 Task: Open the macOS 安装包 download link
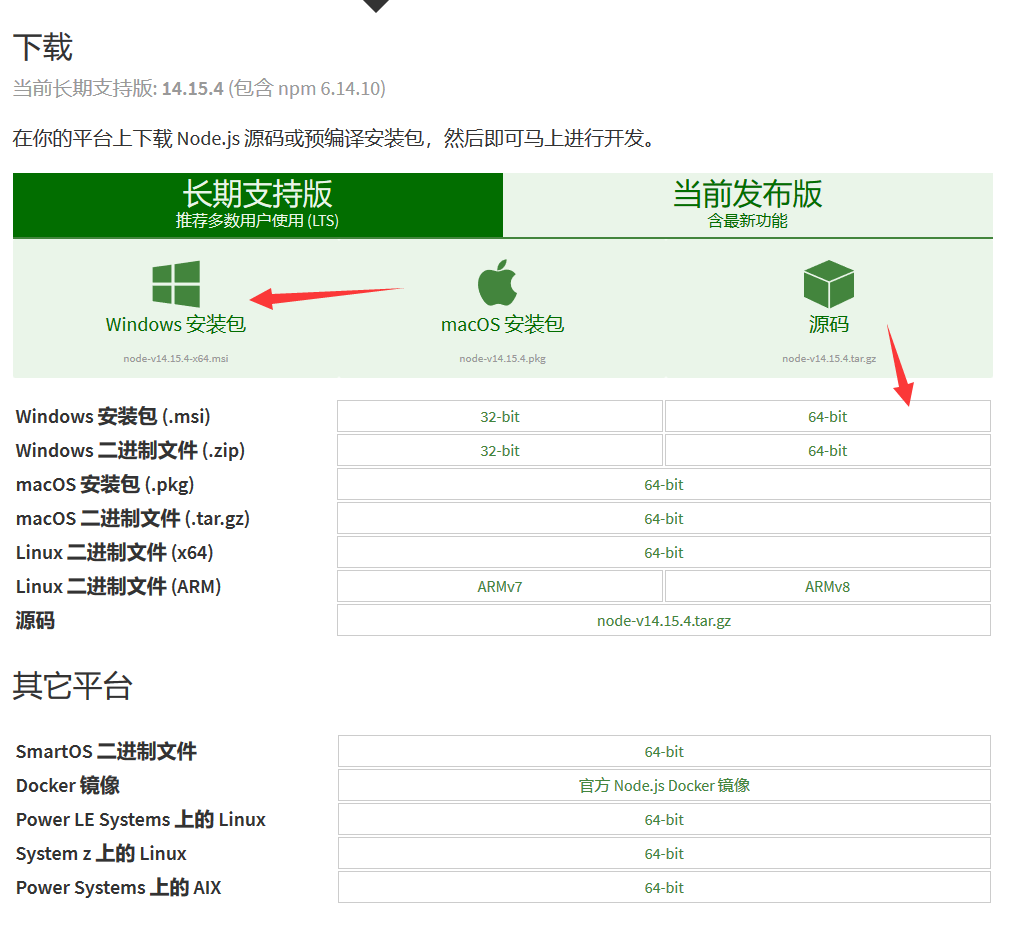502,324
